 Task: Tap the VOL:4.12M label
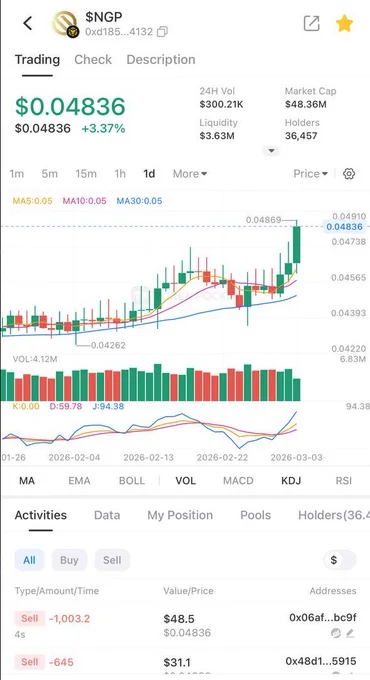[x=35, y=359]
